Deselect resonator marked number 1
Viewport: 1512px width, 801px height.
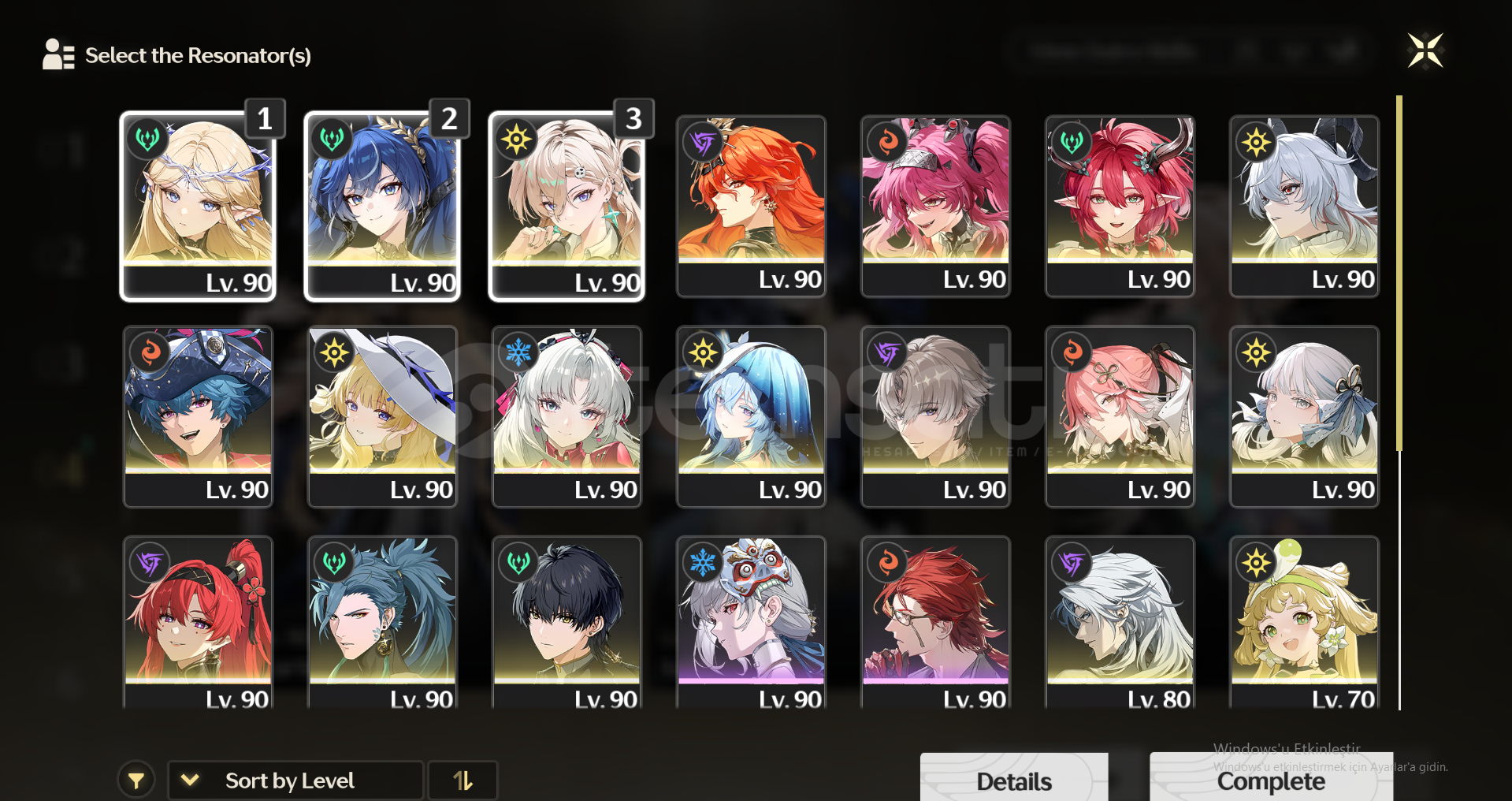click(199, 206)
